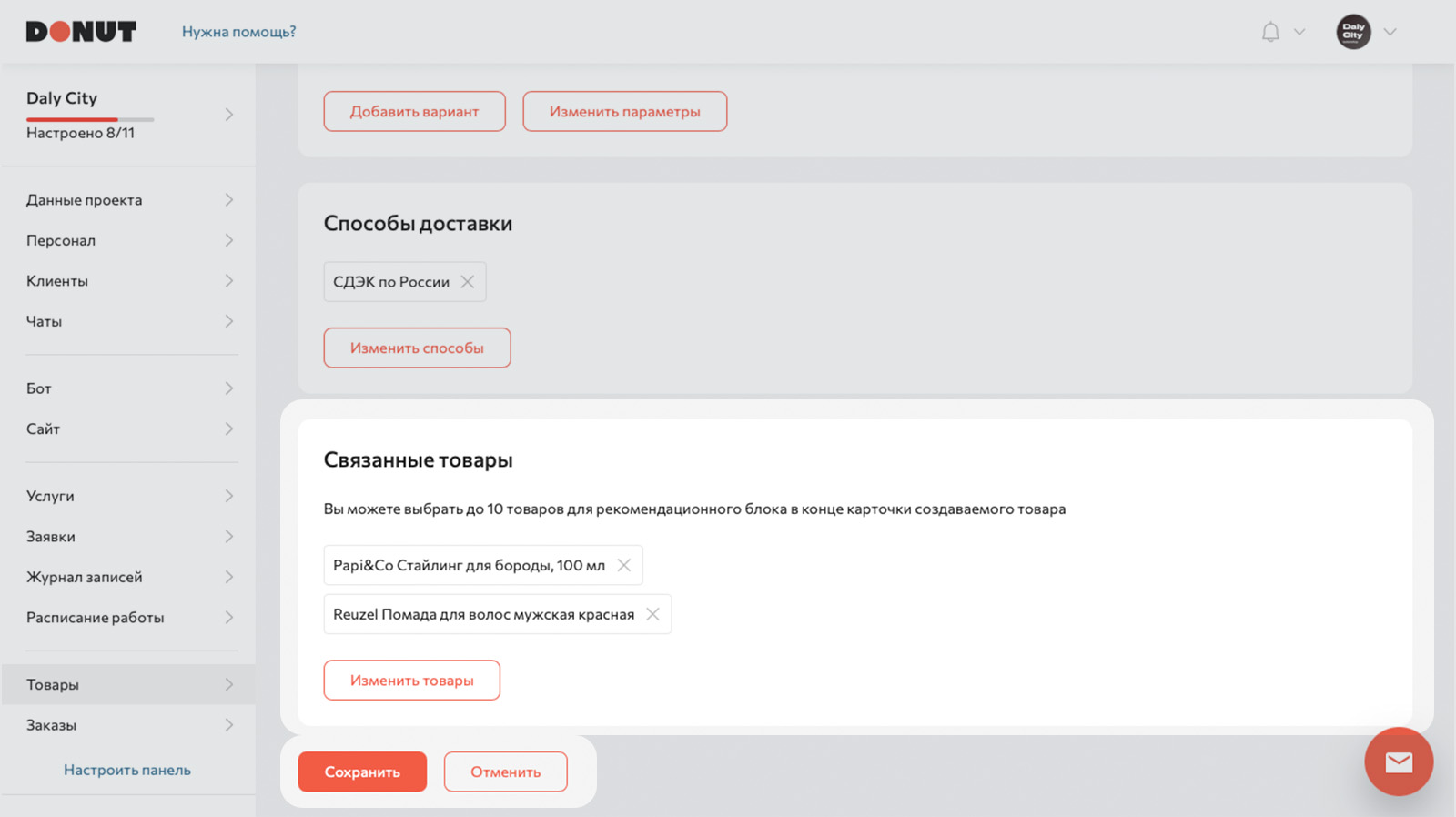This screenshot has height=817, width=1456.
Task: Click the Связанные товары heading
Action: 418,460
